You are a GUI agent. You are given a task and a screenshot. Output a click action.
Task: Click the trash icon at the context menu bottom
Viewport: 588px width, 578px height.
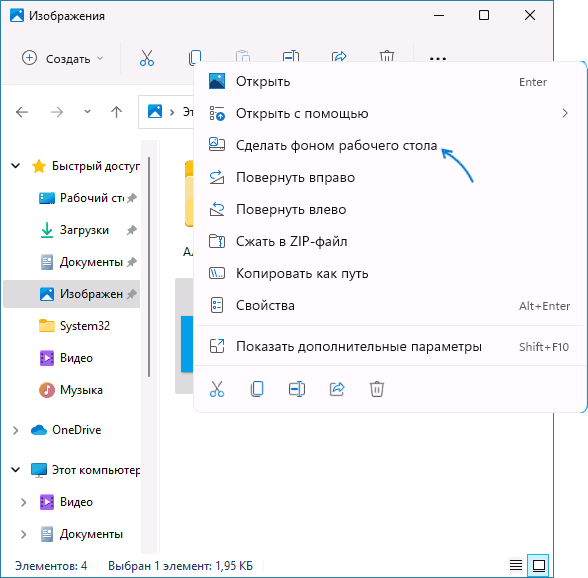377,389
